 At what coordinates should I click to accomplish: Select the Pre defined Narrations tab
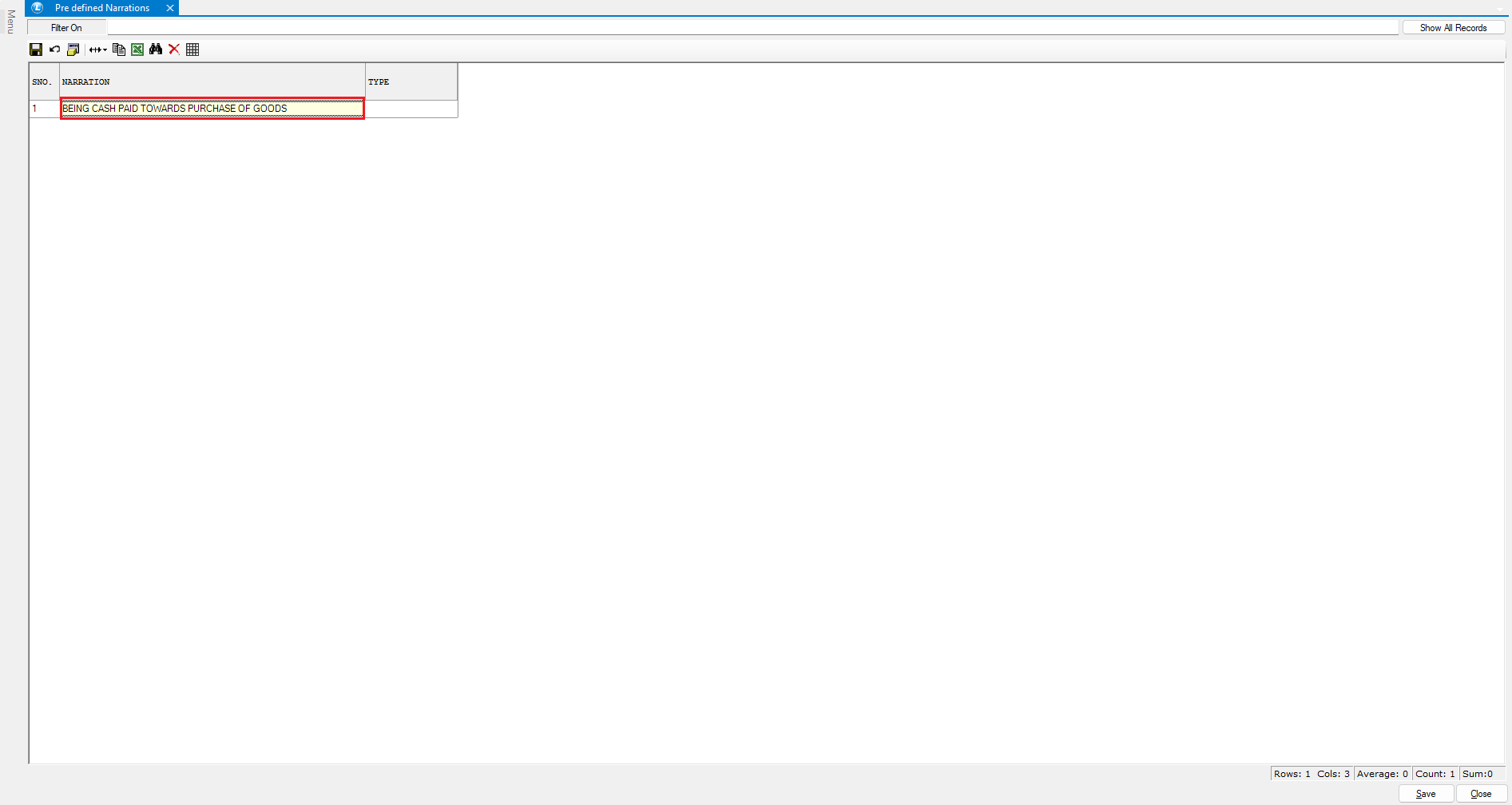pyautogui.click(x=102, y=8)
